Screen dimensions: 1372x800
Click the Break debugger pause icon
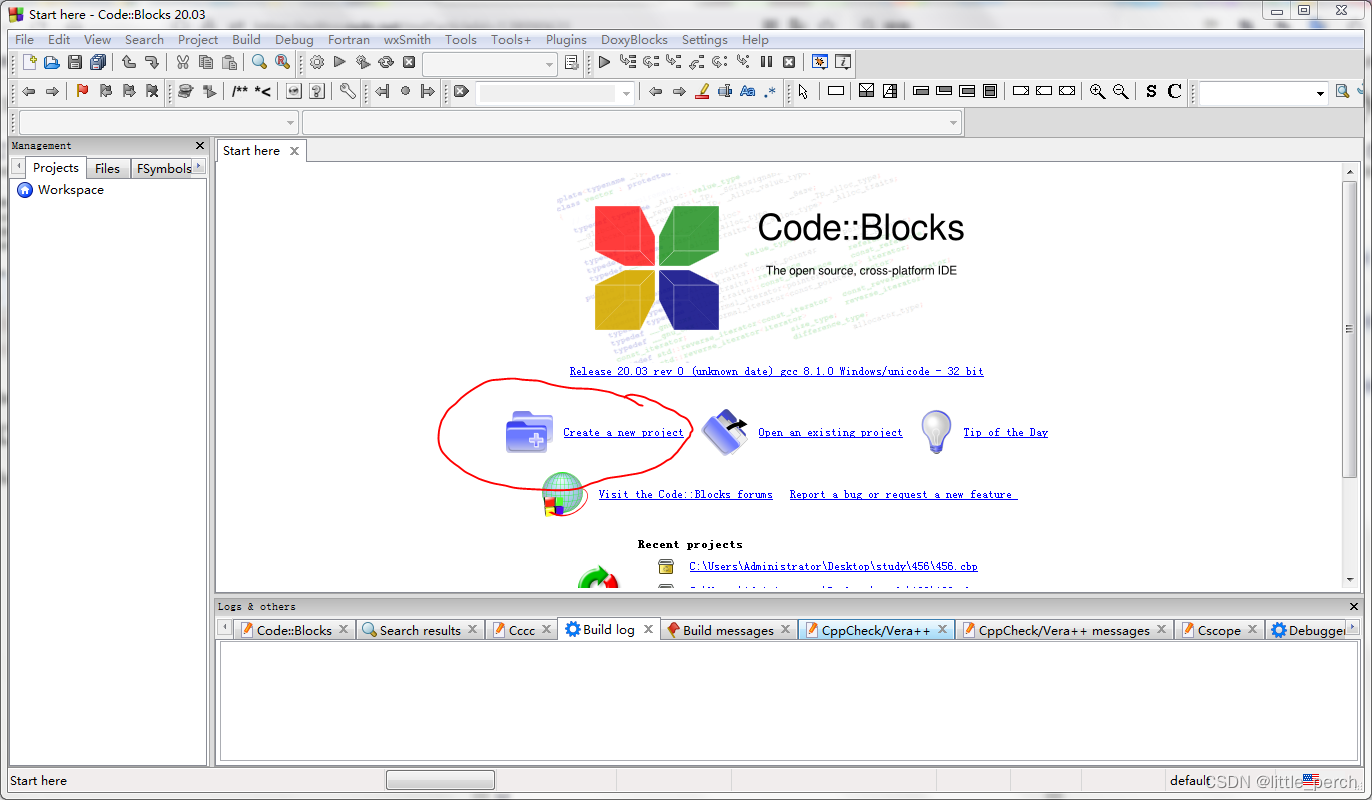coord(766,62)
